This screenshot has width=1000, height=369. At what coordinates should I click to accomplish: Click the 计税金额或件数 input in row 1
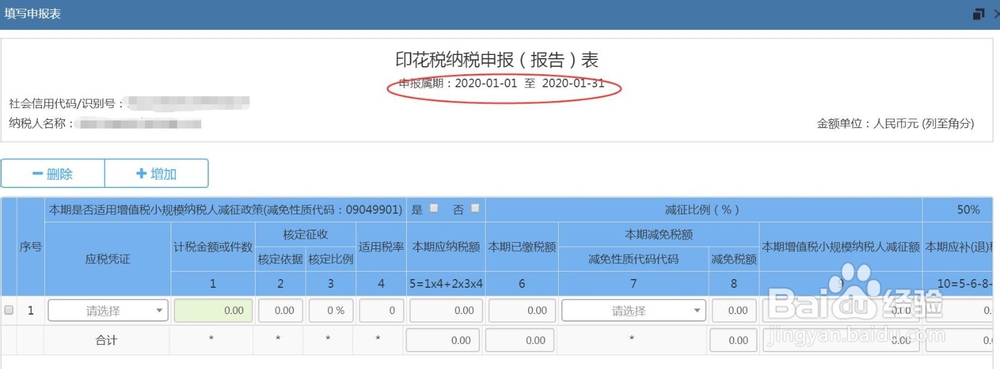pyautogui.click(x=213, y=311)
